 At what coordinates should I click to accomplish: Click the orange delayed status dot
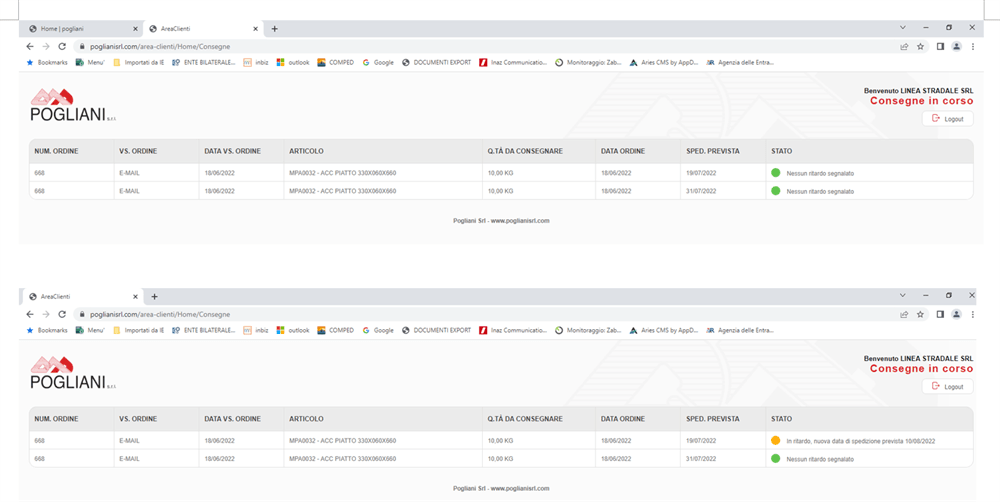tap(776, 440)
